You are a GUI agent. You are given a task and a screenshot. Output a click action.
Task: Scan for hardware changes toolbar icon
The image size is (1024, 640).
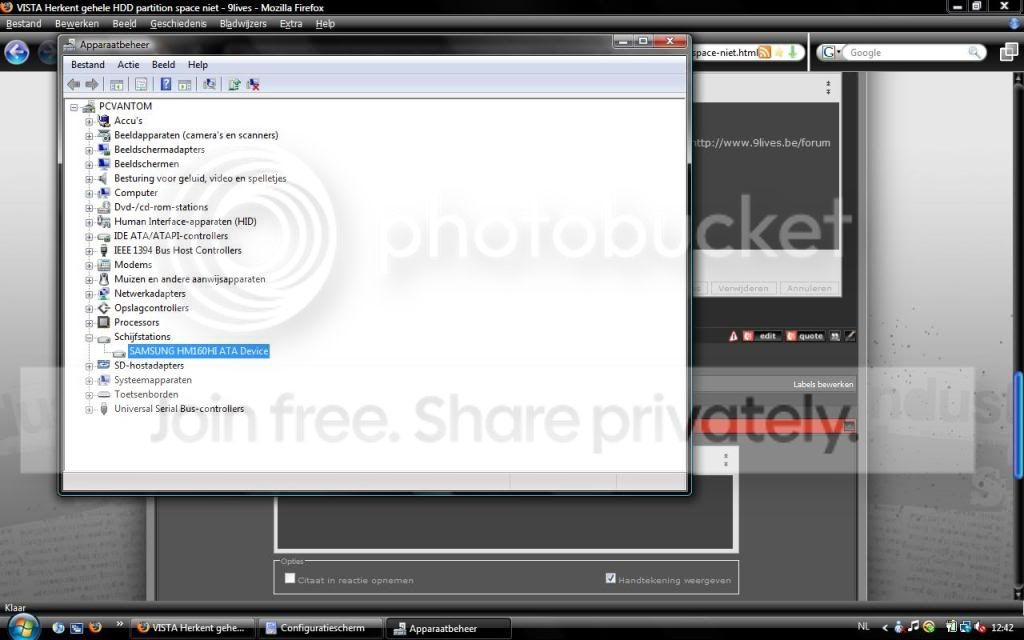pyautogui.click(x=209, y=84)
